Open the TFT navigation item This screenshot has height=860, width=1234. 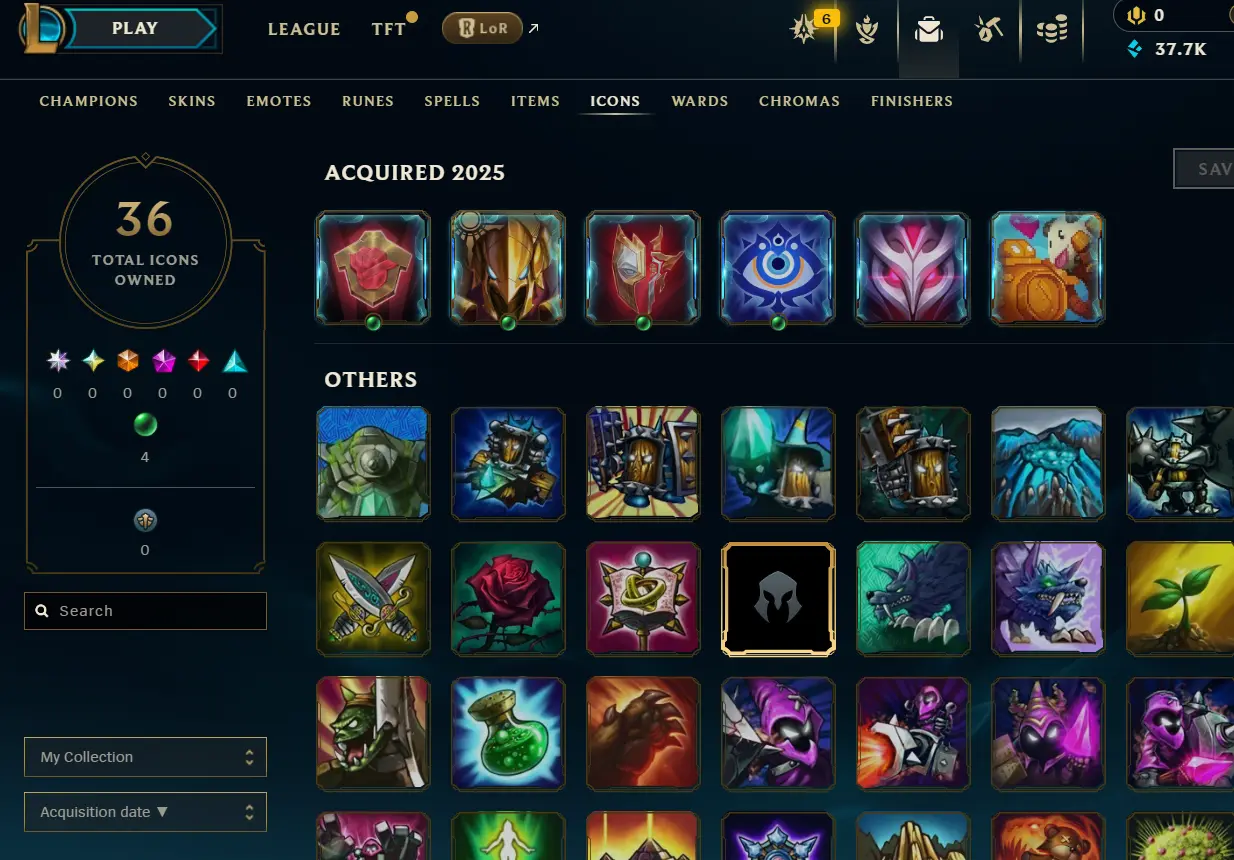coord(388,29)
